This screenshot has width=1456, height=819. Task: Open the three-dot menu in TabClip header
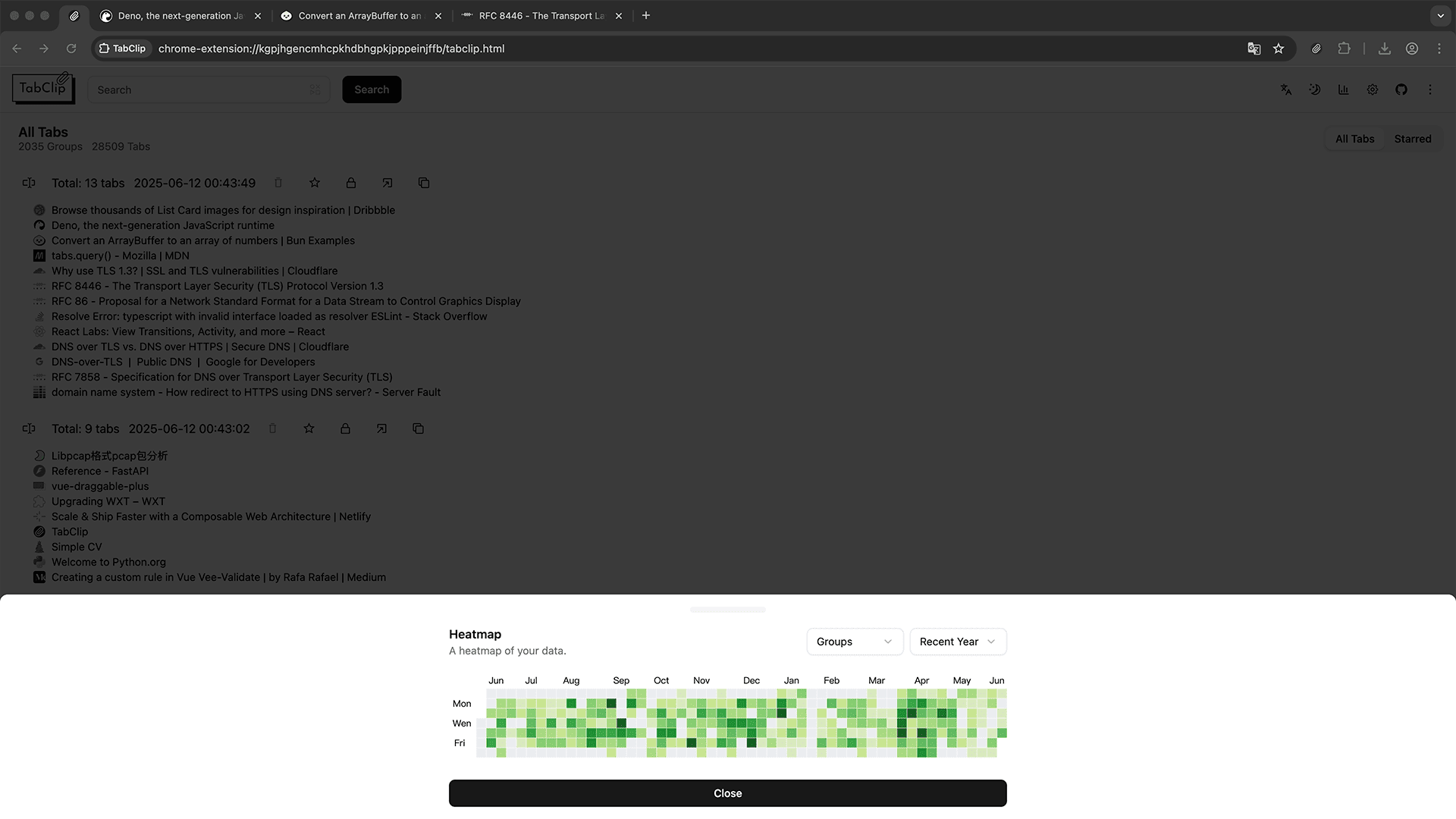click(x=1429, y=89)
